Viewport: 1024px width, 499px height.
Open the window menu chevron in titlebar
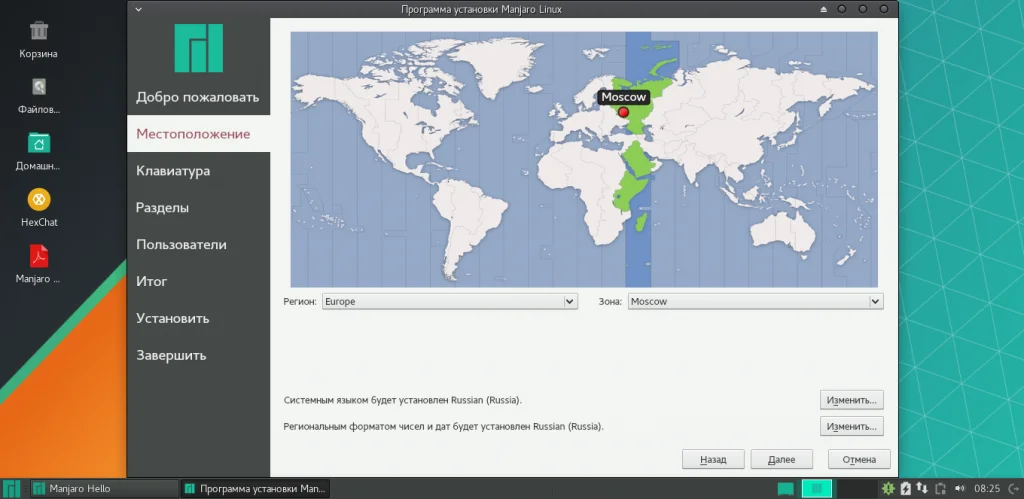(x=138, y=9)
